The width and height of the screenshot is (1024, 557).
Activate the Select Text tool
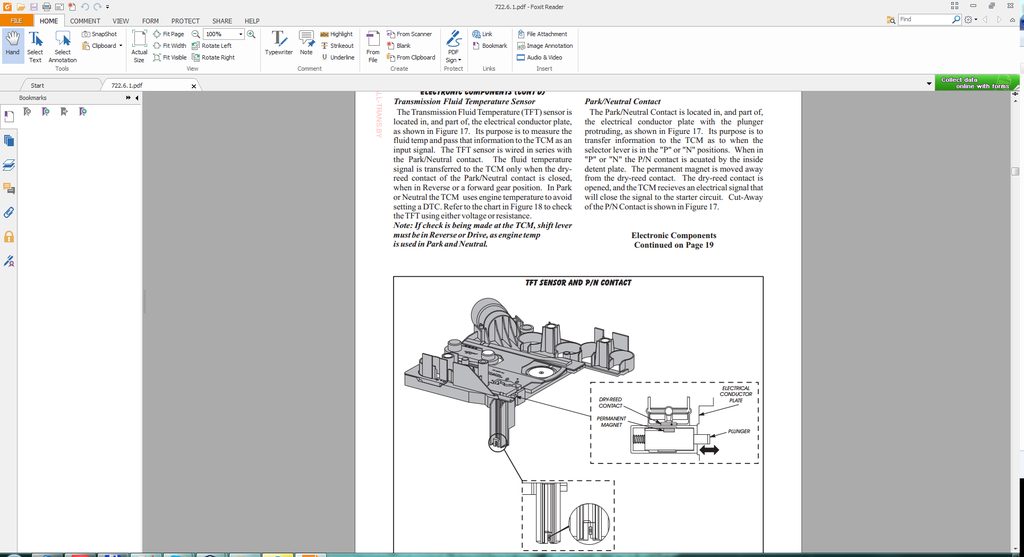(35, 43)
